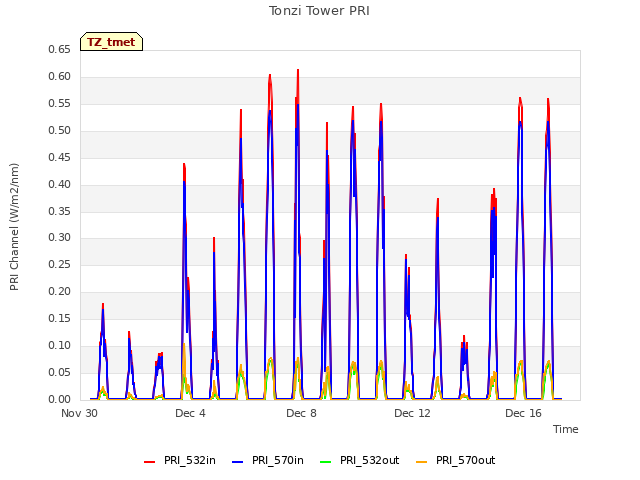Click the Dec 16 x-axis tick label
The image size is (640, 480).
coord(523,413)
